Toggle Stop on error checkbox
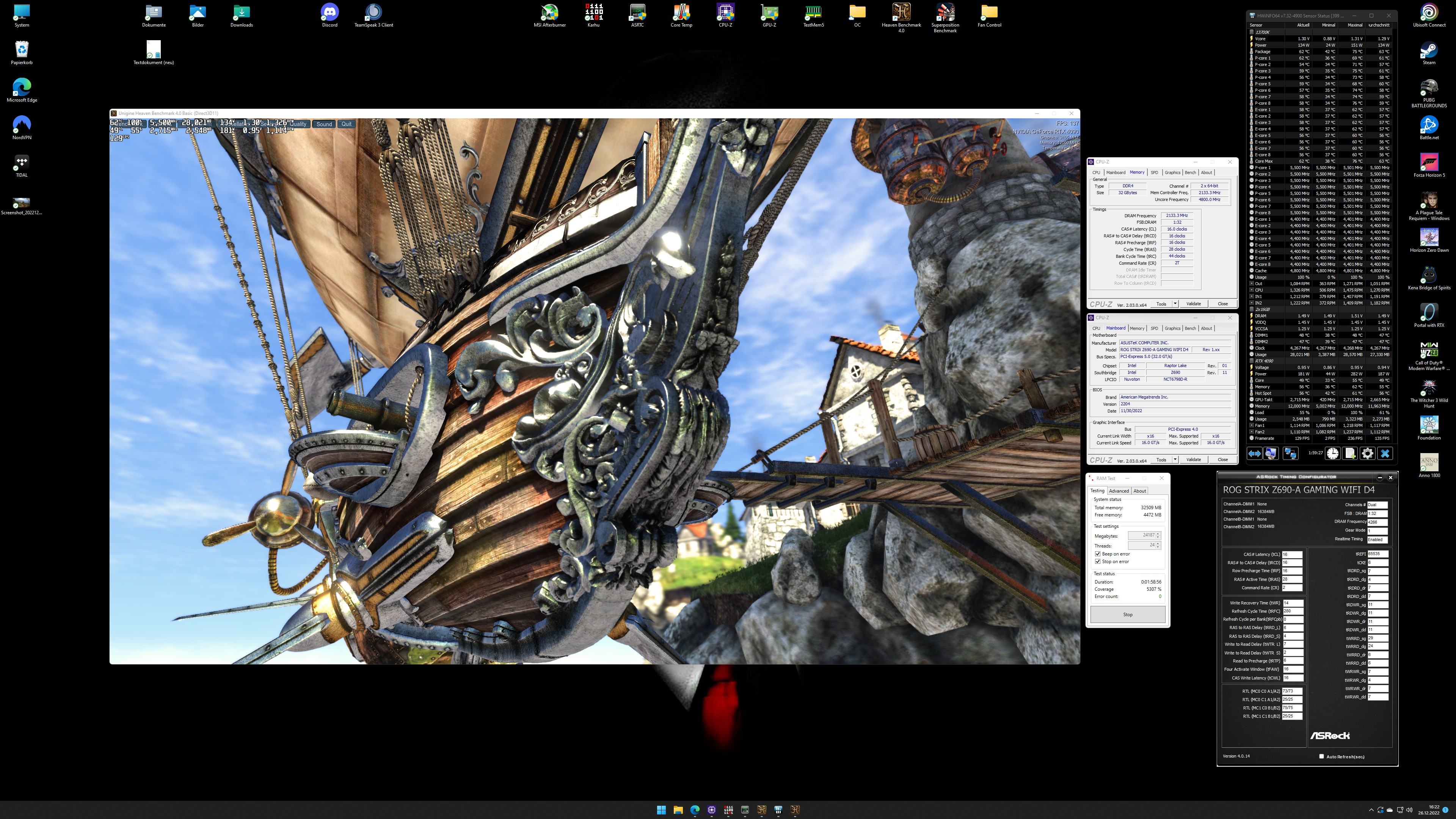The height and width of the screenshot is (819, 1456). click(1098, 561)
